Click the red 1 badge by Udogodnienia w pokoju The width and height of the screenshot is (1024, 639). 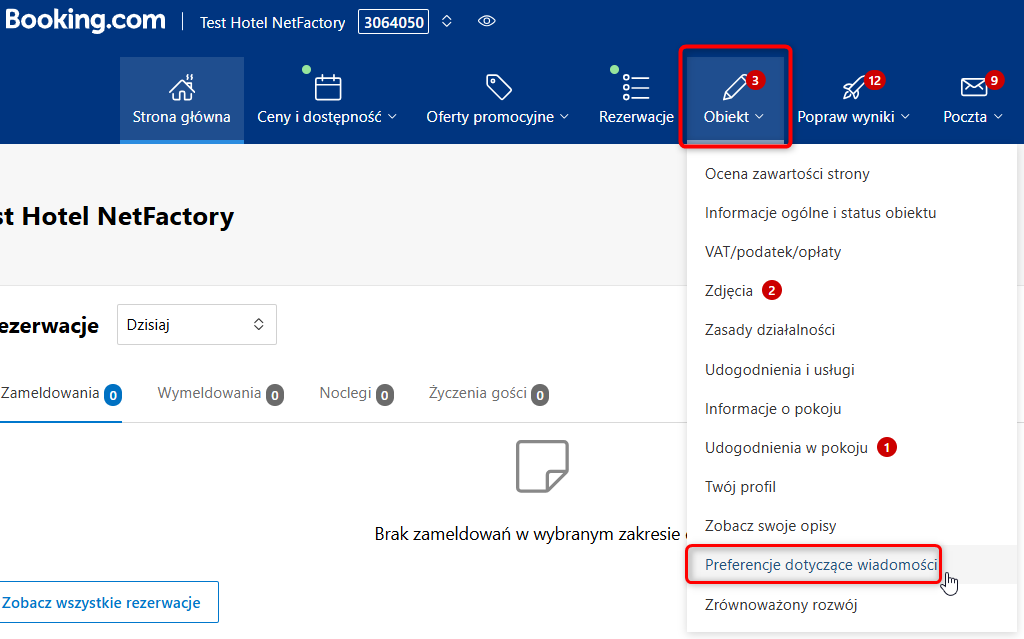(886, 448)
